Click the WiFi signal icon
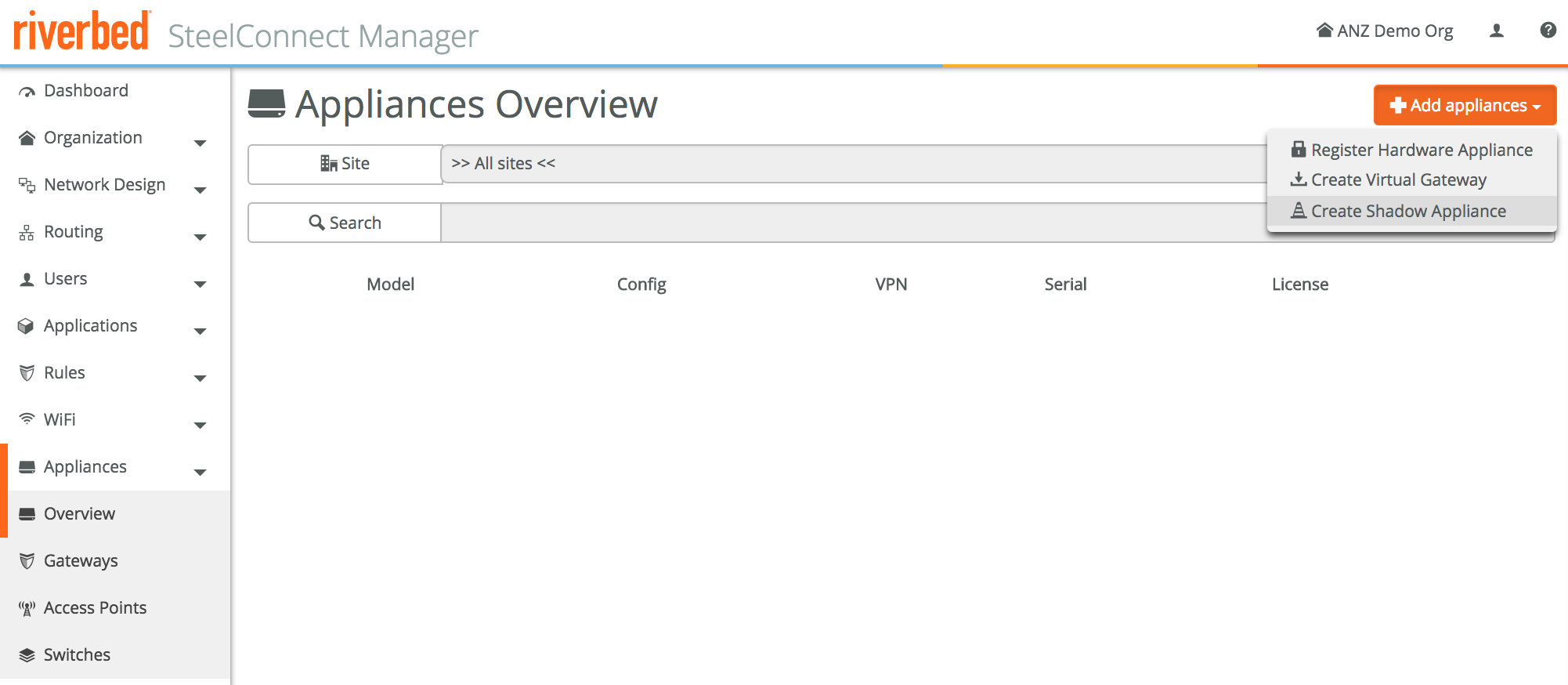This screenshot has width=1568, height=685. [x=27, y=419]
